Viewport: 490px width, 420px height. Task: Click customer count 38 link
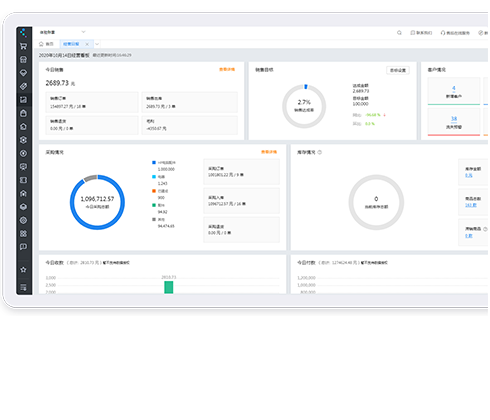click(454, 119)
